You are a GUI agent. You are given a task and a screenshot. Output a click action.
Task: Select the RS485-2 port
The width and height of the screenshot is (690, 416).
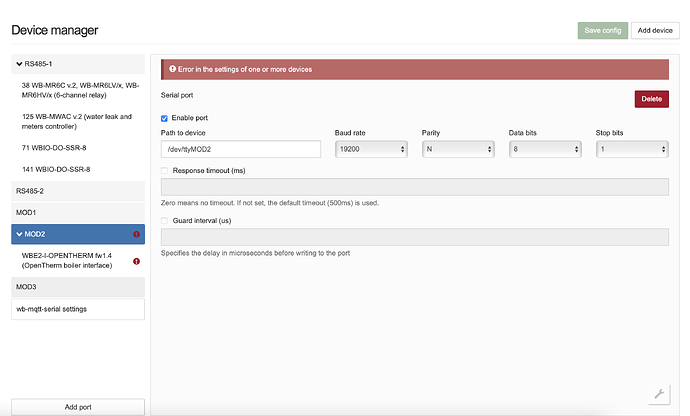point(78,191)
